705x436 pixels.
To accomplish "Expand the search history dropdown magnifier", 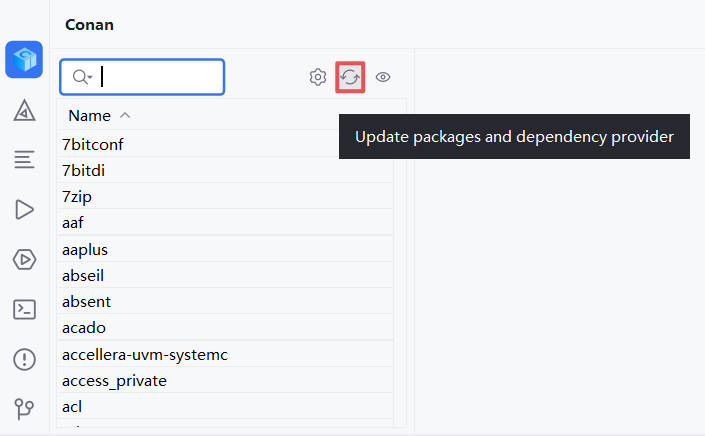I will (x=82, y=77).
